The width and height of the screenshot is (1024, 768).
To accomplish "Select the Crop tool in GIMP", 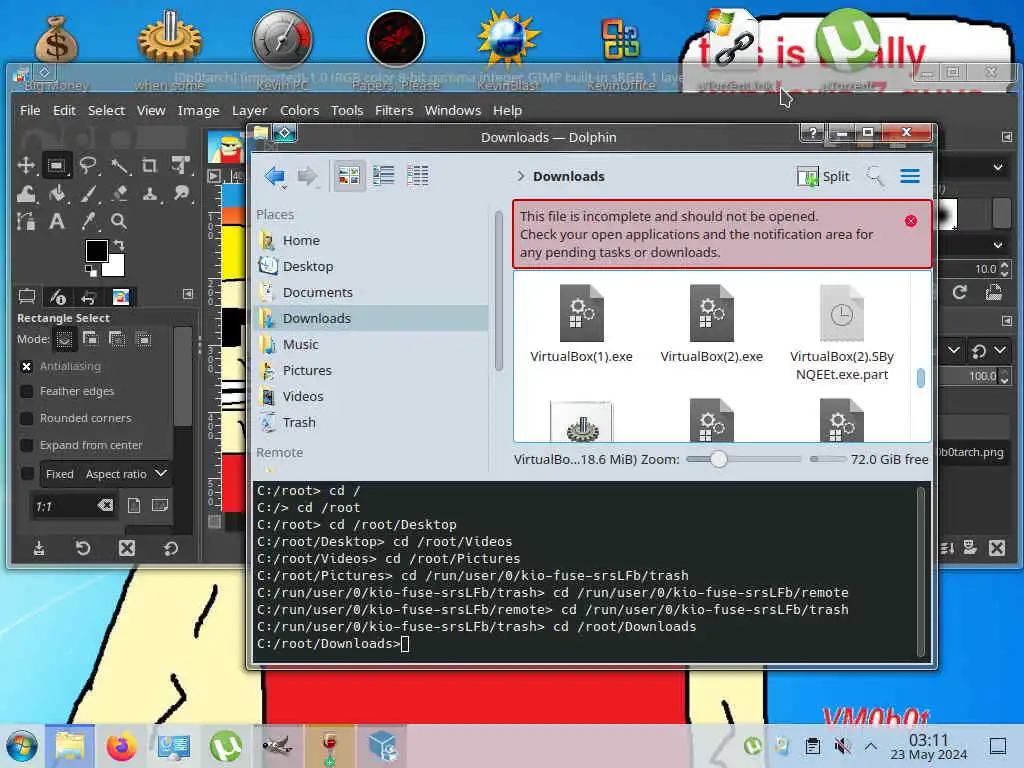I will pos(150,165).
